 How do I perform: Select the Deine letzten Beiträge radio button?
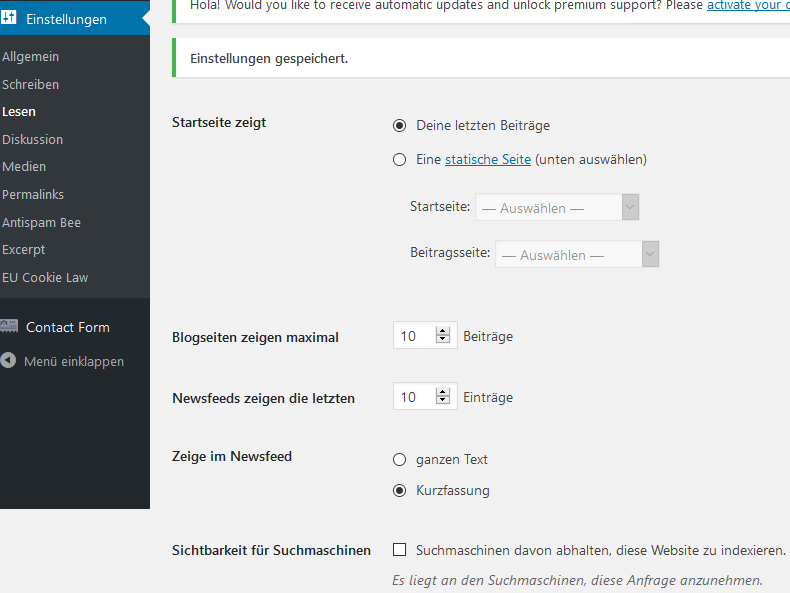(400, 125)
